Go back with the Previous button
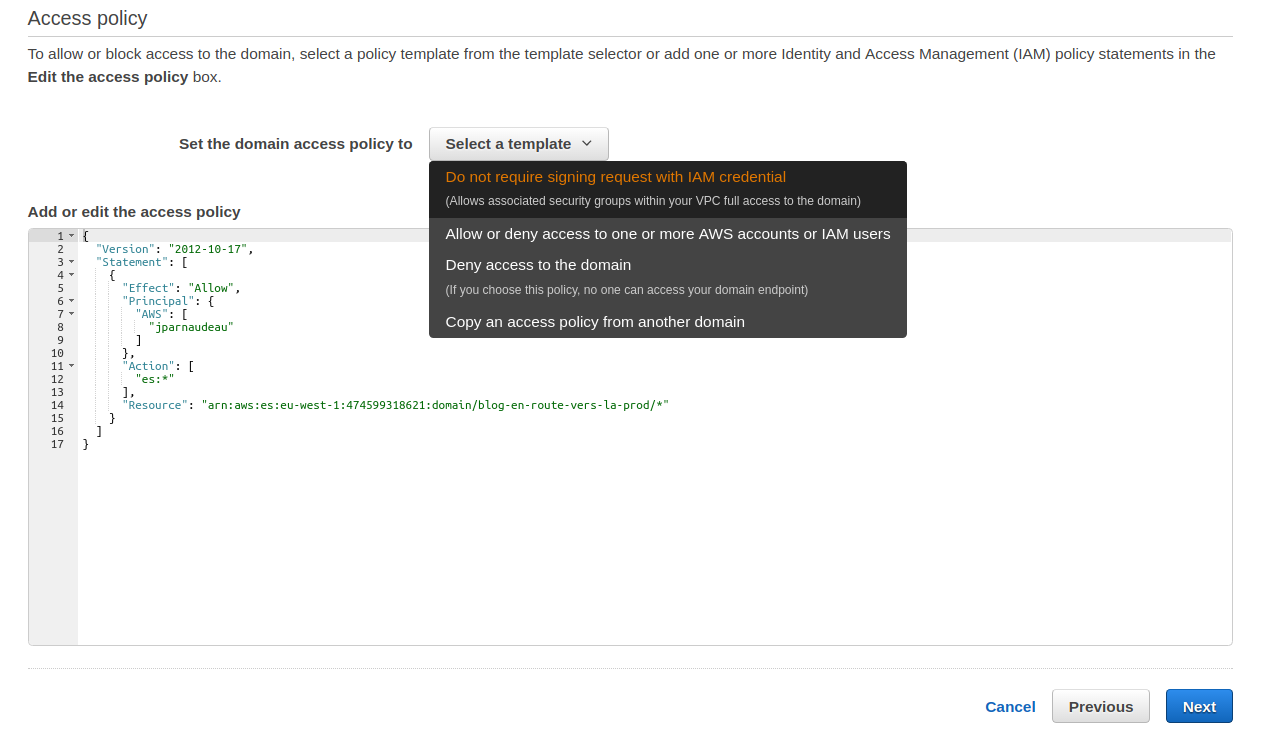The height and width of the screenshot is (733, 1268). click(x=1100, y=706)
